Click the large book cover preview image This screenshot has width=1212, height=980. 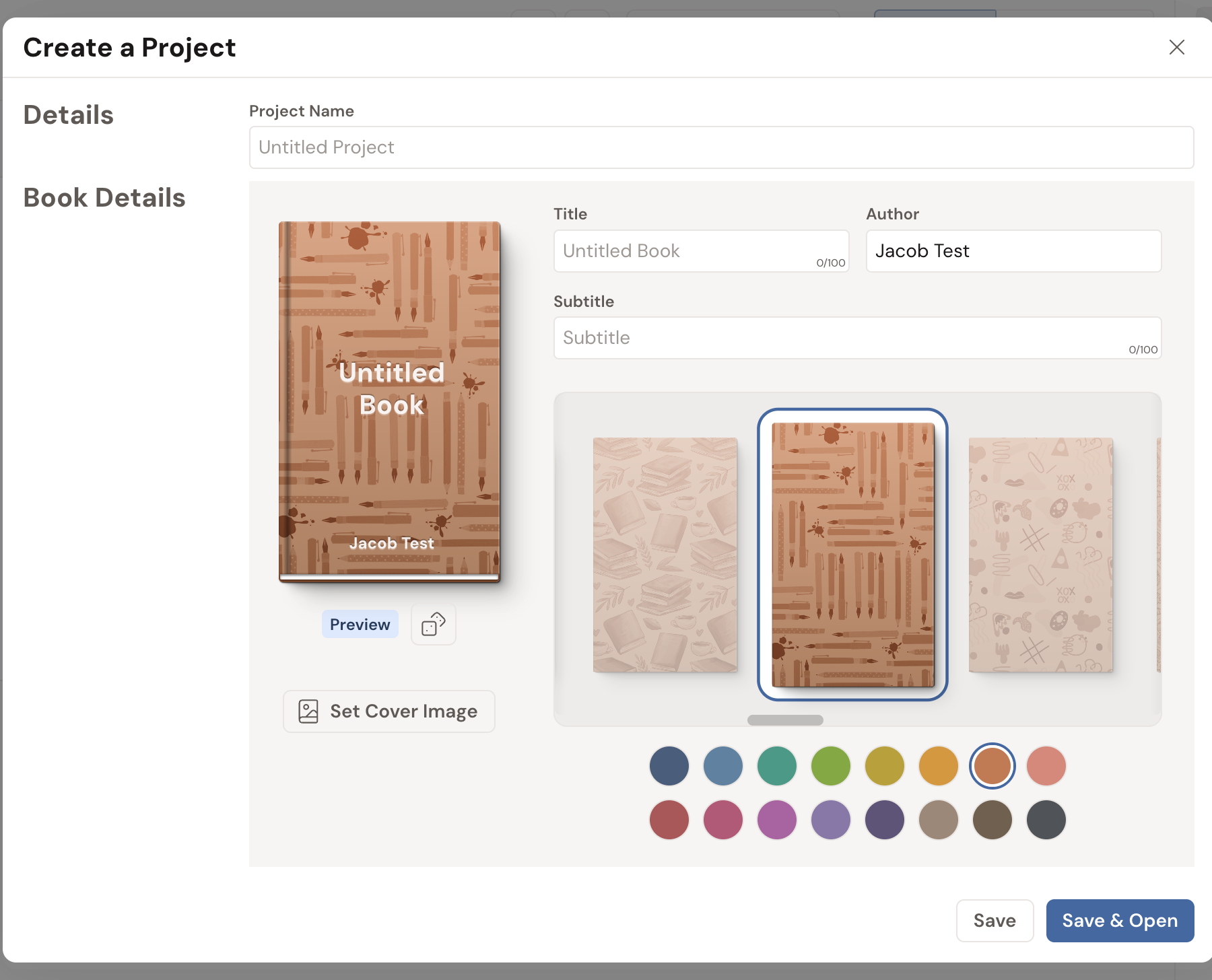tap(389, 402)
